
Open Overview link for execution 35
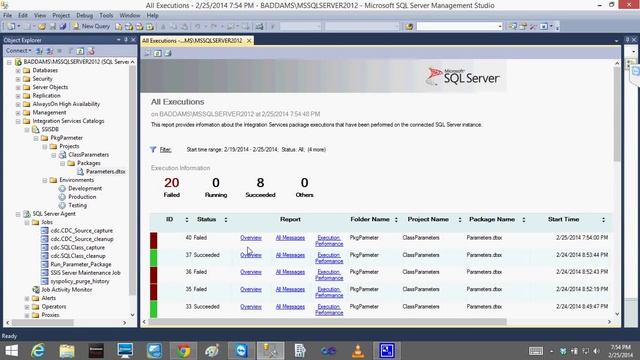[x=251, y=289]
